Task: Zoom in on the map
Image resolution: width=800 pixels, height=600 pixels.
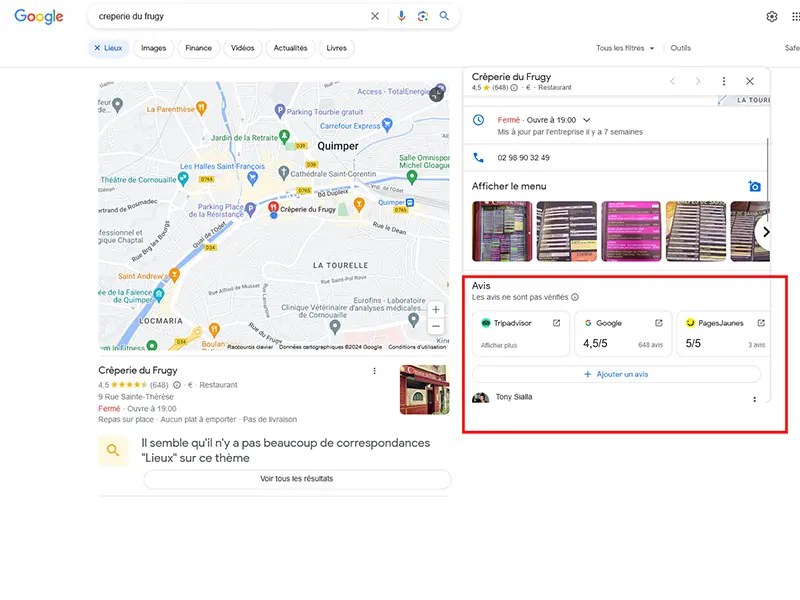Action: pos(436,309)
